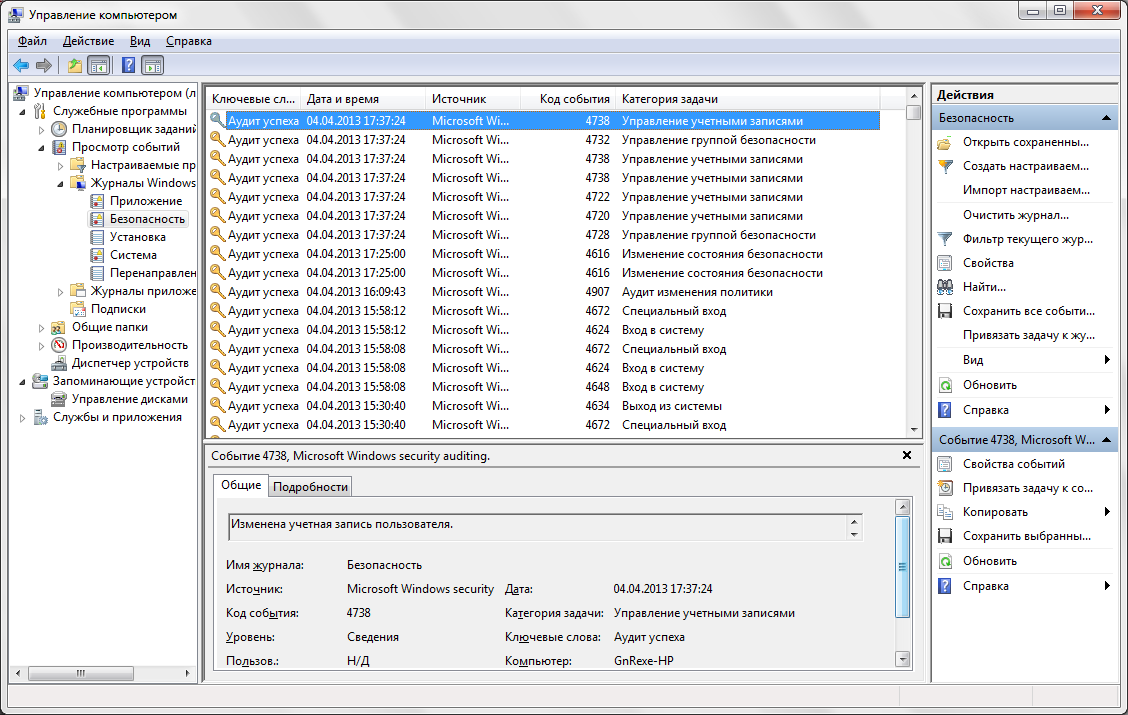Screen dimensions: 1128x715
Task: Click the Управление дисками icon
Action: 59,399
